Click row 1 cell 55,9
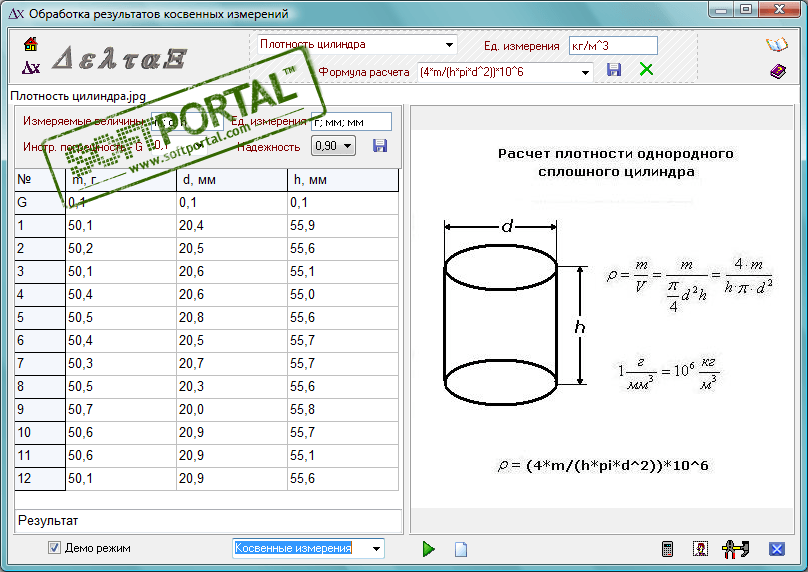The width and height of the screenshot is (808, 572). pos(343,226)
